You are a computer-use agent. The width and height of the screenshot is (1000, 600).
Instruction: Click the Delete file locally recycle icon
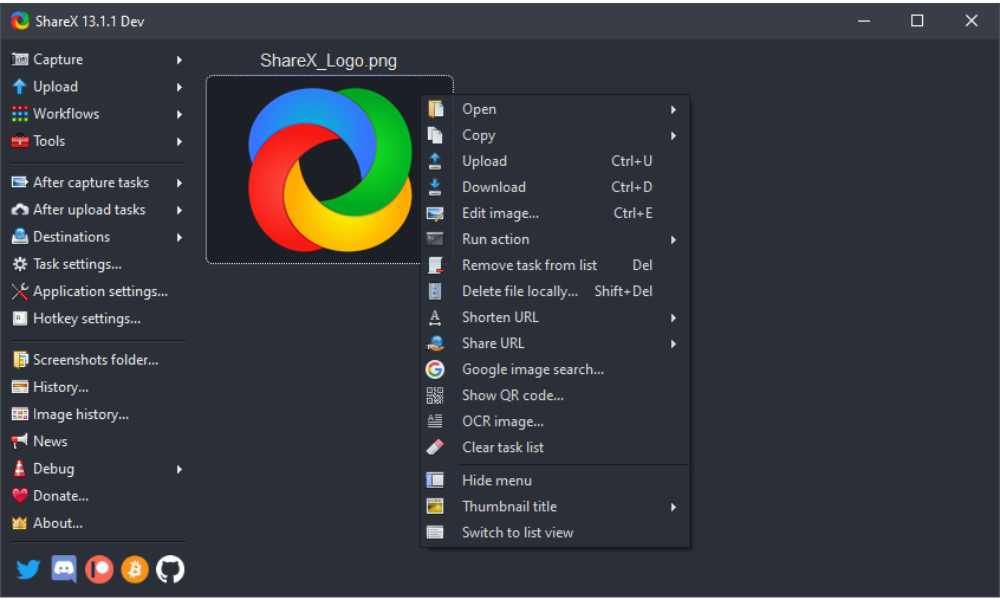coord(435,291)
